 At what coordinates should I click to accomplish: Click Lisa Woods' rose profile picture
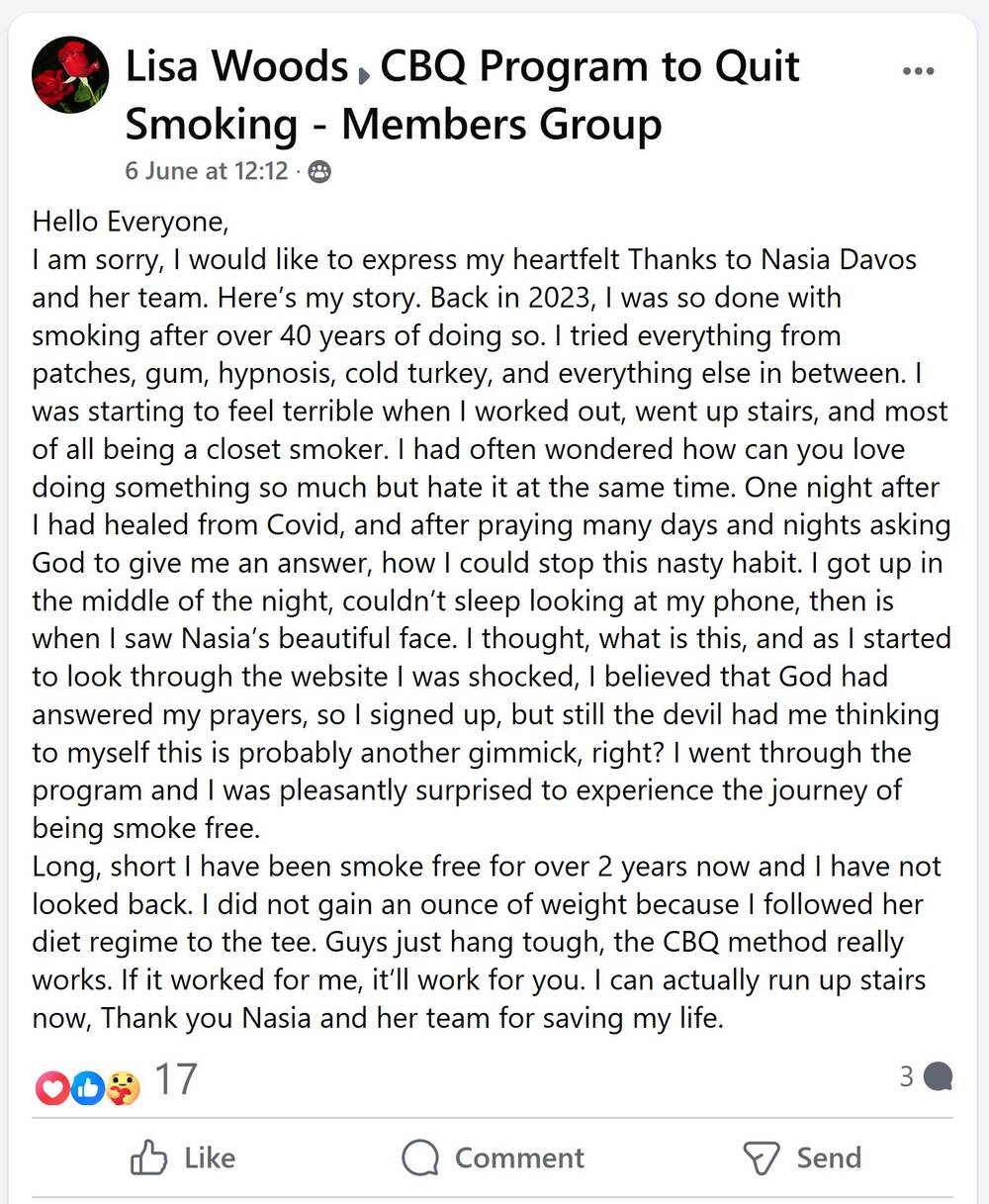(x=69, y=76)
